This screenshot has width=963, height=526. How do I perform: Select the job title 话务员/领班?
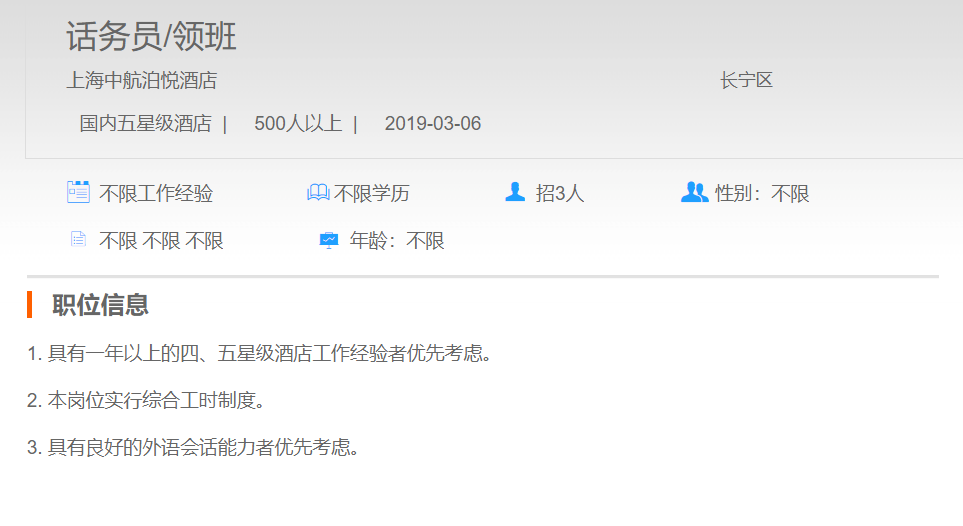click(151, 37)
